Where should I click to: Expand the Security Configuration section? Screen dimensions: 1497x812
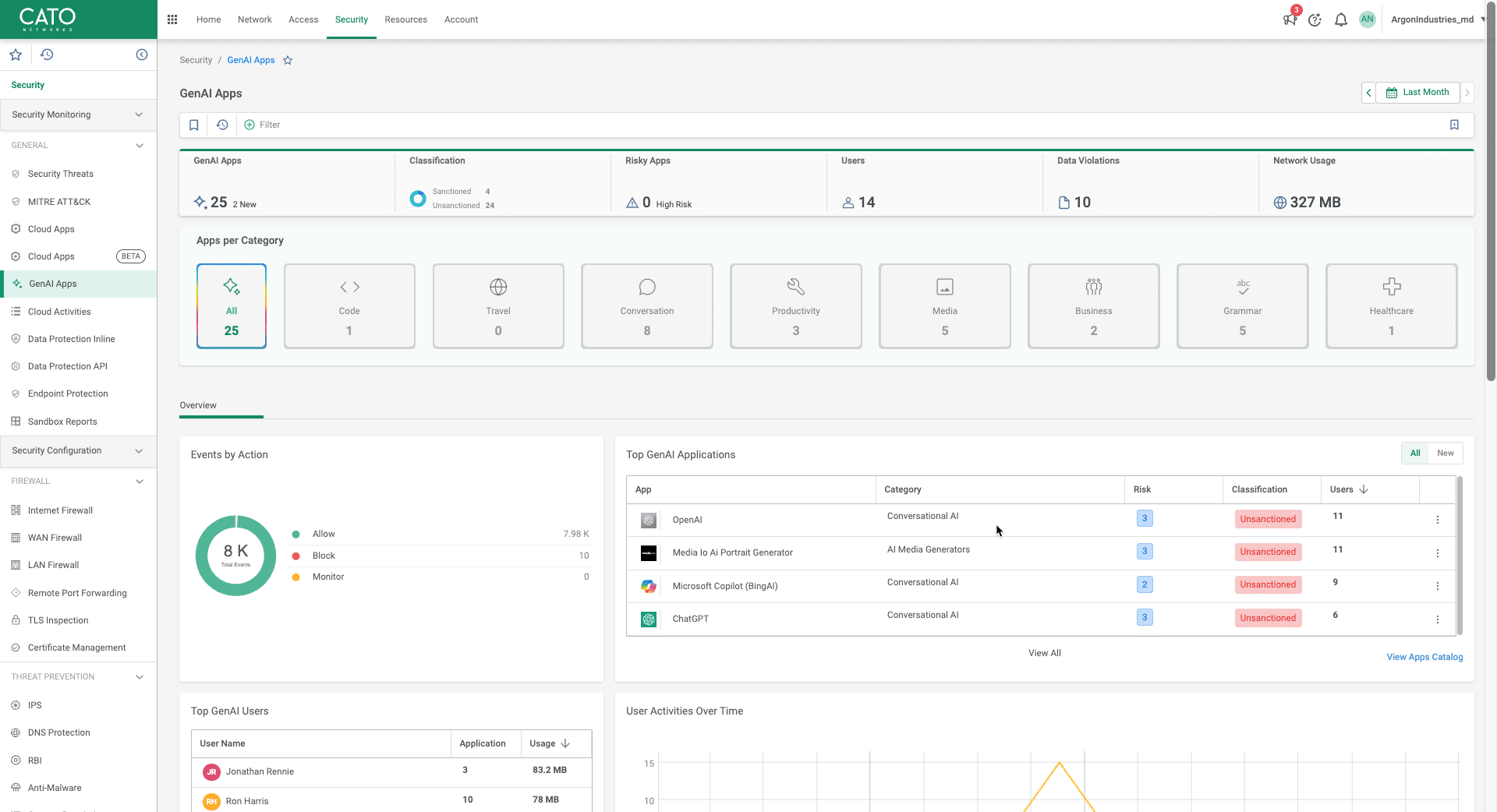click(78, 451)
